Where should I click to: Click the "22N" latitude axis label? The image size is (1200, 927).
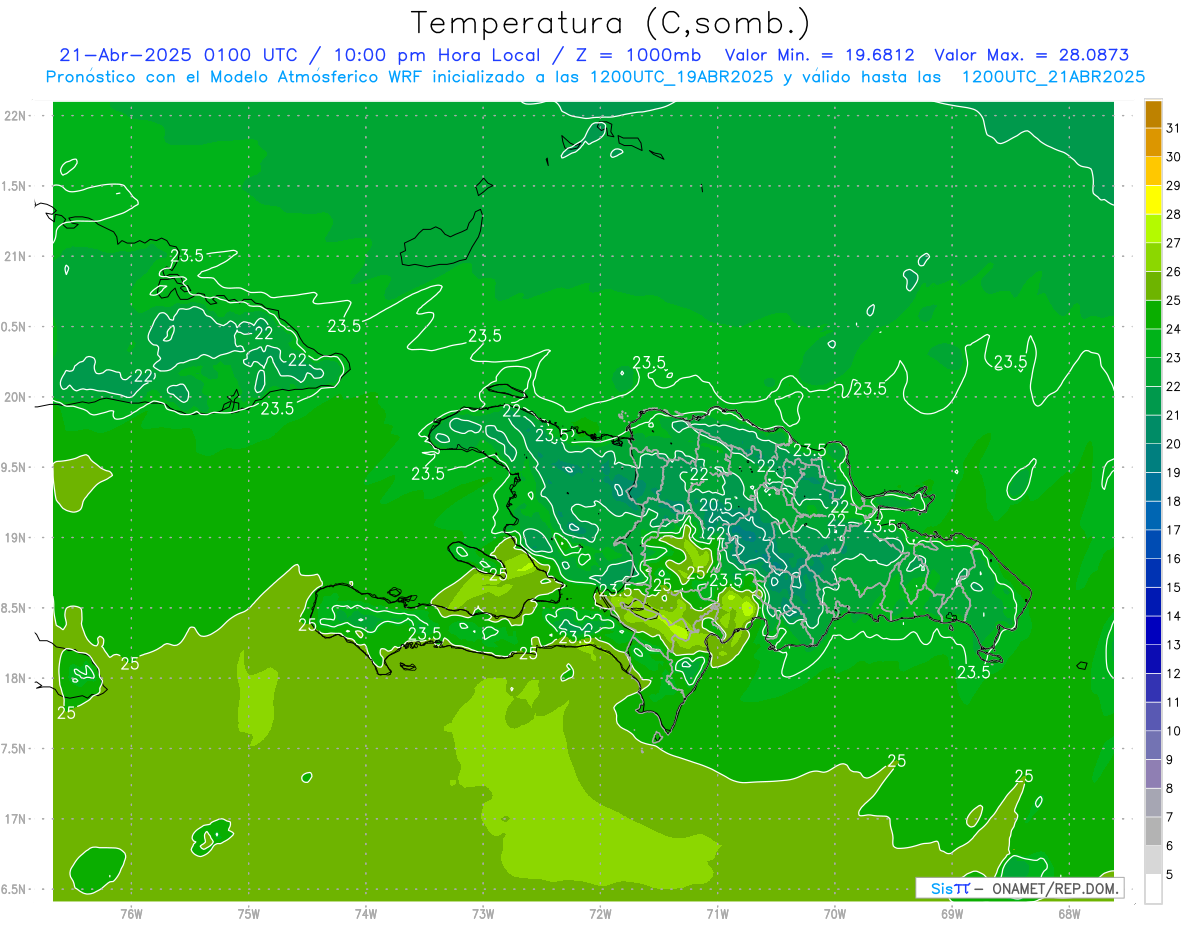(x=17, y=116)
